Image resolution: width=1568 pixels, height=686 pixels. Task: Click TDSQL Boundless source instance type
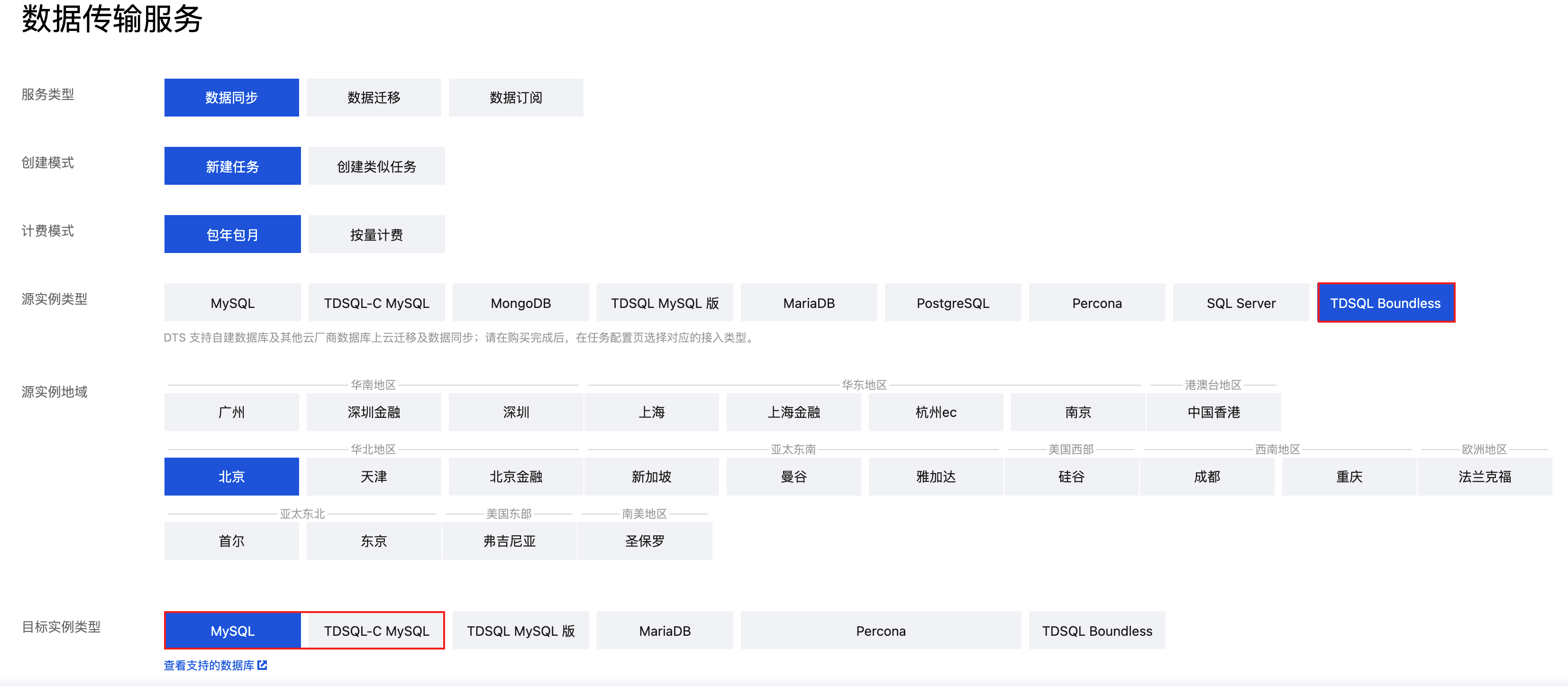[x=1386, y=302]
